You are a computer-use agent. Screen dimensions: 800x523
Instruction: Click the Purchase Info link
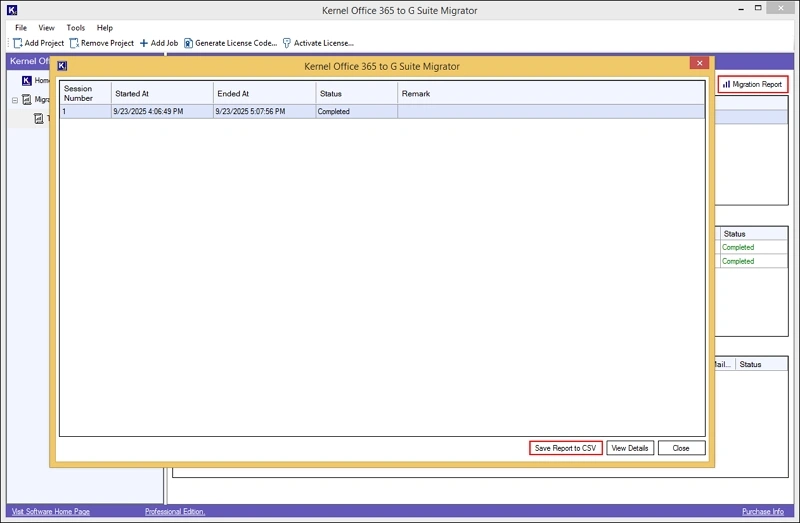pyautogui.click(x=762, y=512)
